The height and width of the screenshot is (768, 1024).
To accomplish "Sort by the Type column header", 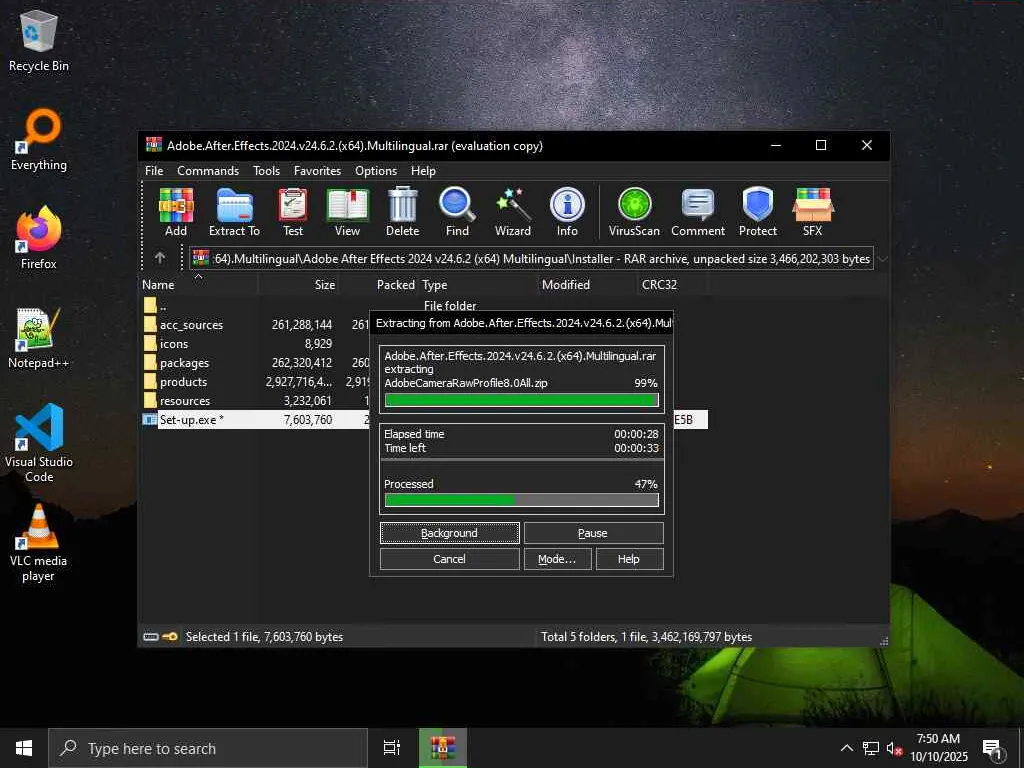I will 477,285.
